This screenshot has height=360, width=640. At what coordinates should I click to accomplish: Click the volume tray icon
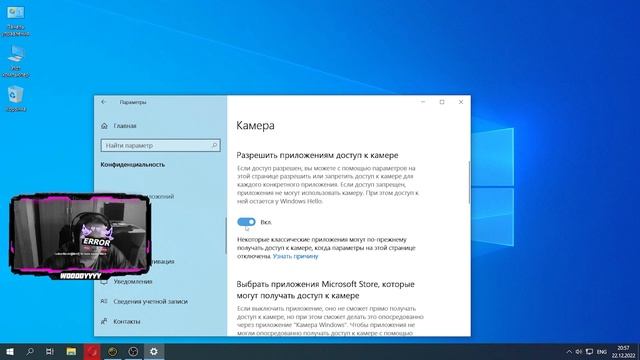click(x=579, y=351)
